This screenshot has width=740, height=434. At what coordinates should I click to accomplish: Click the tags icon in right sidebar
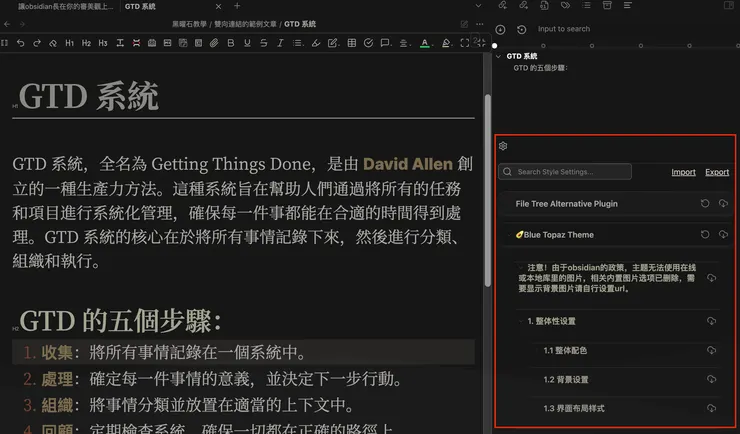(x=566, y=6)
